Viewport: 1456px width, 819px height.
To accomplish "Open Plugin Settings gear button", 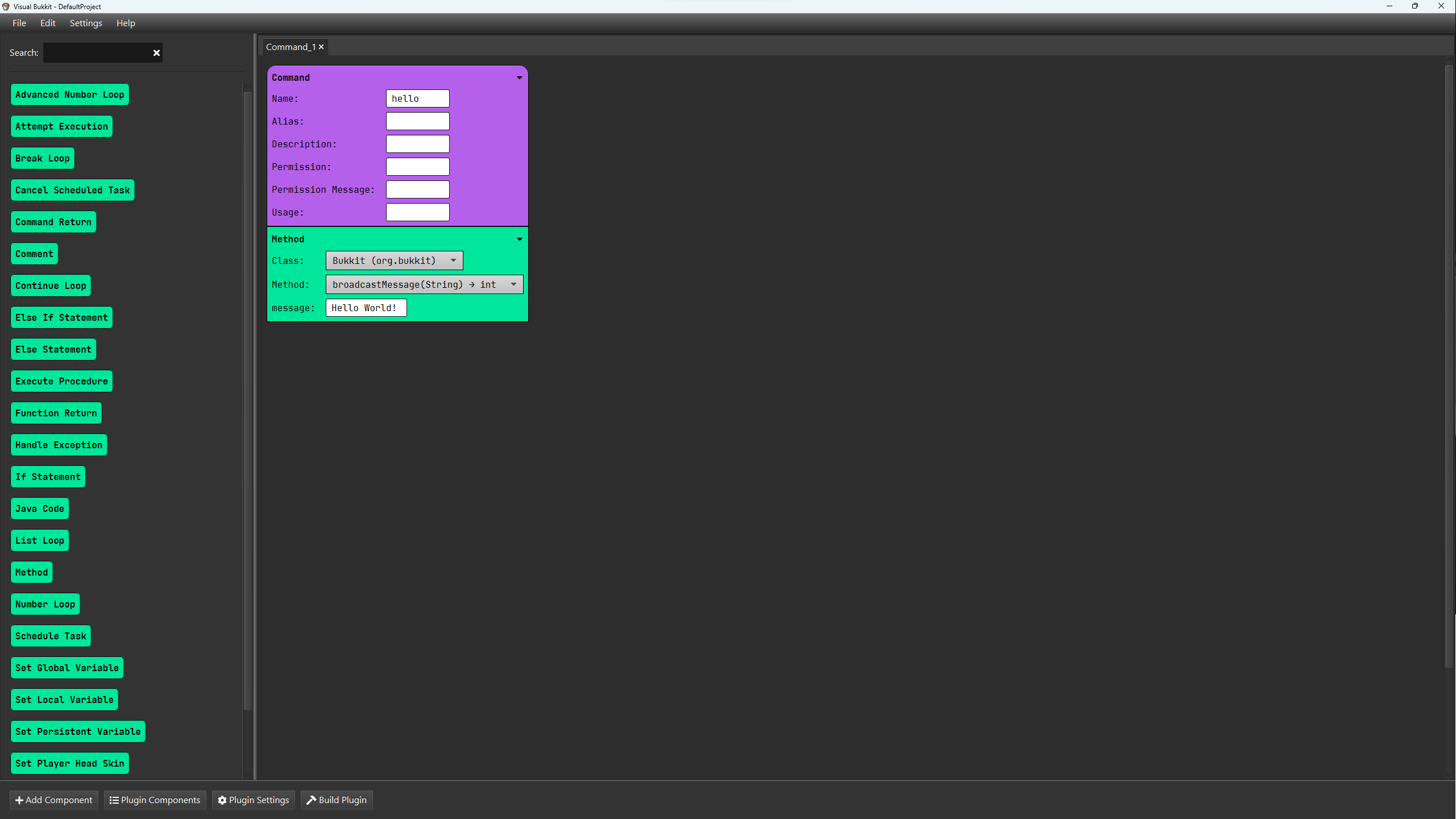I will (x=254, y=800).
